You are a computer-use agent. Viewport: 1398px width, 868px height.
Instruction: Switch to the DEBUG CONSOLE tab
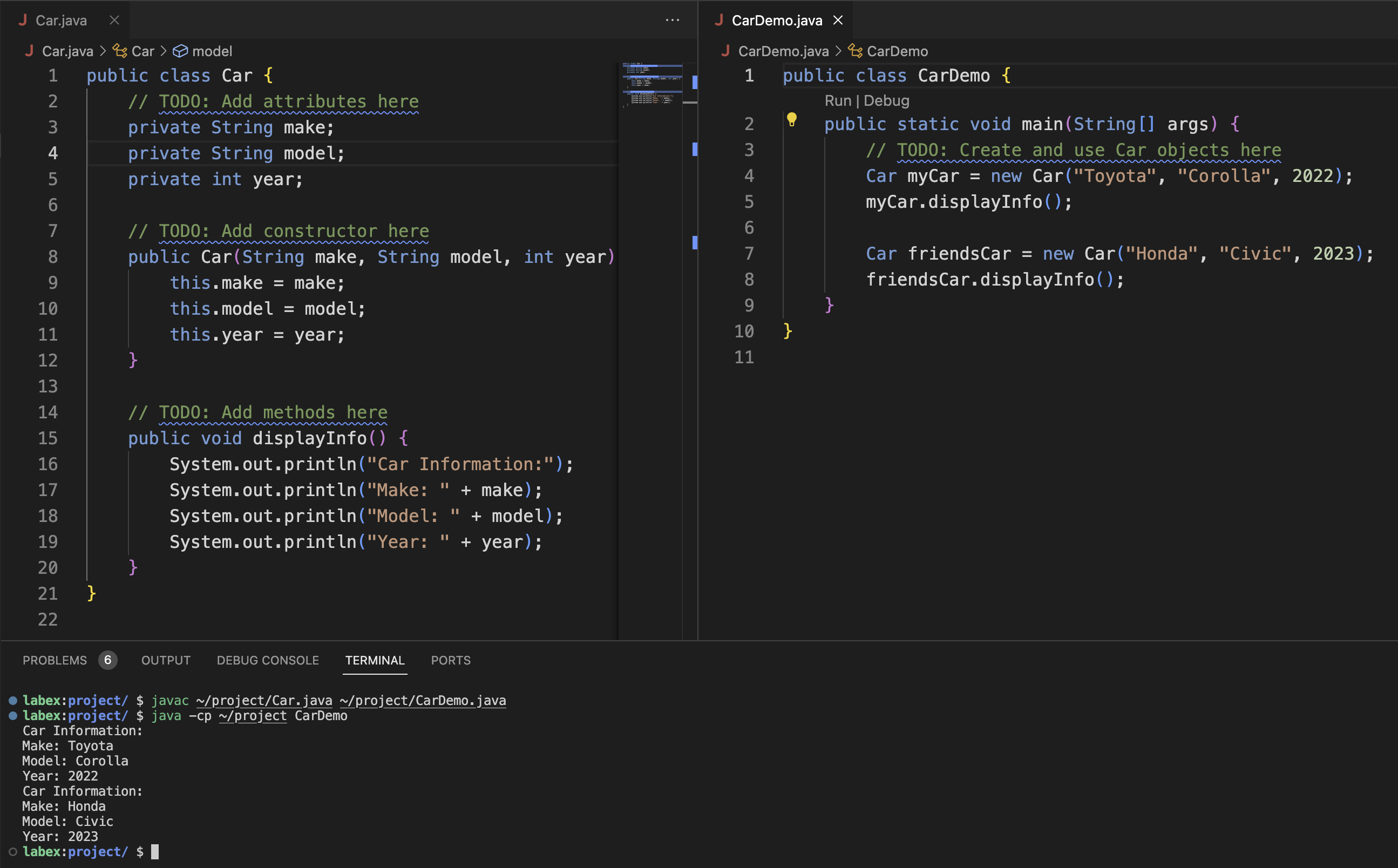[x=267, y=660]
